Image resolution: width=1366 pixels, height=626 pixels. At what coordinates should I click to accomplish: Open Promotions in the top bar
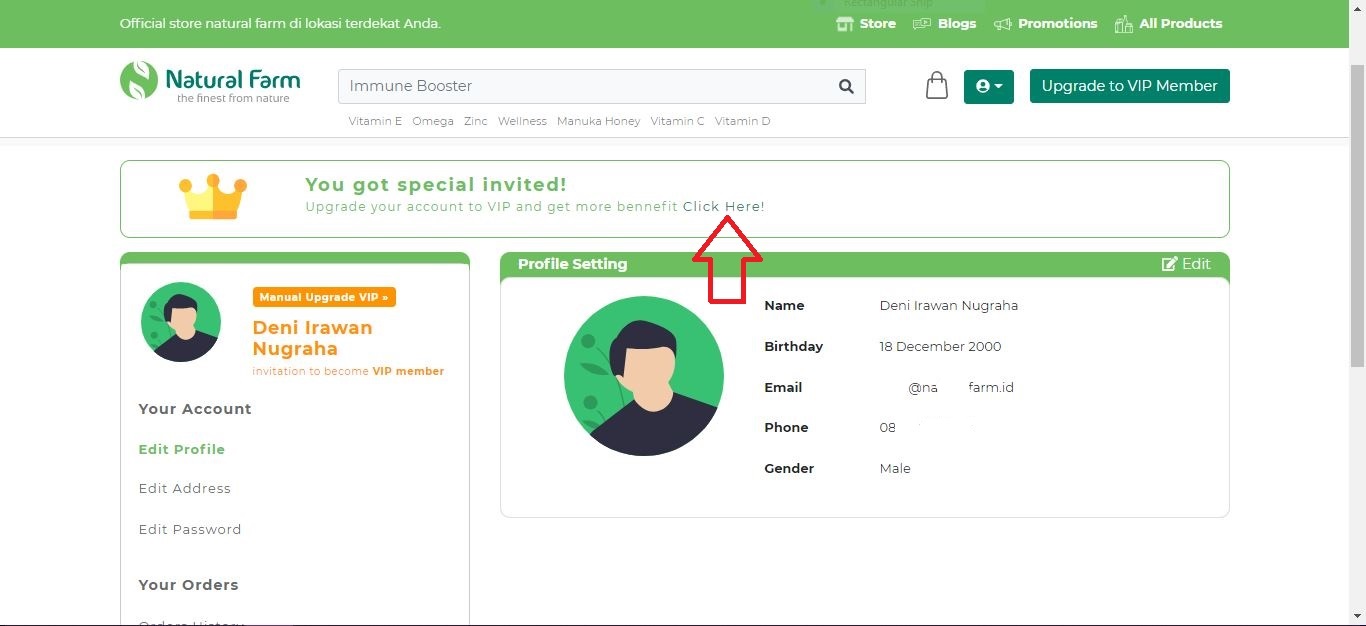point(1046,24)
